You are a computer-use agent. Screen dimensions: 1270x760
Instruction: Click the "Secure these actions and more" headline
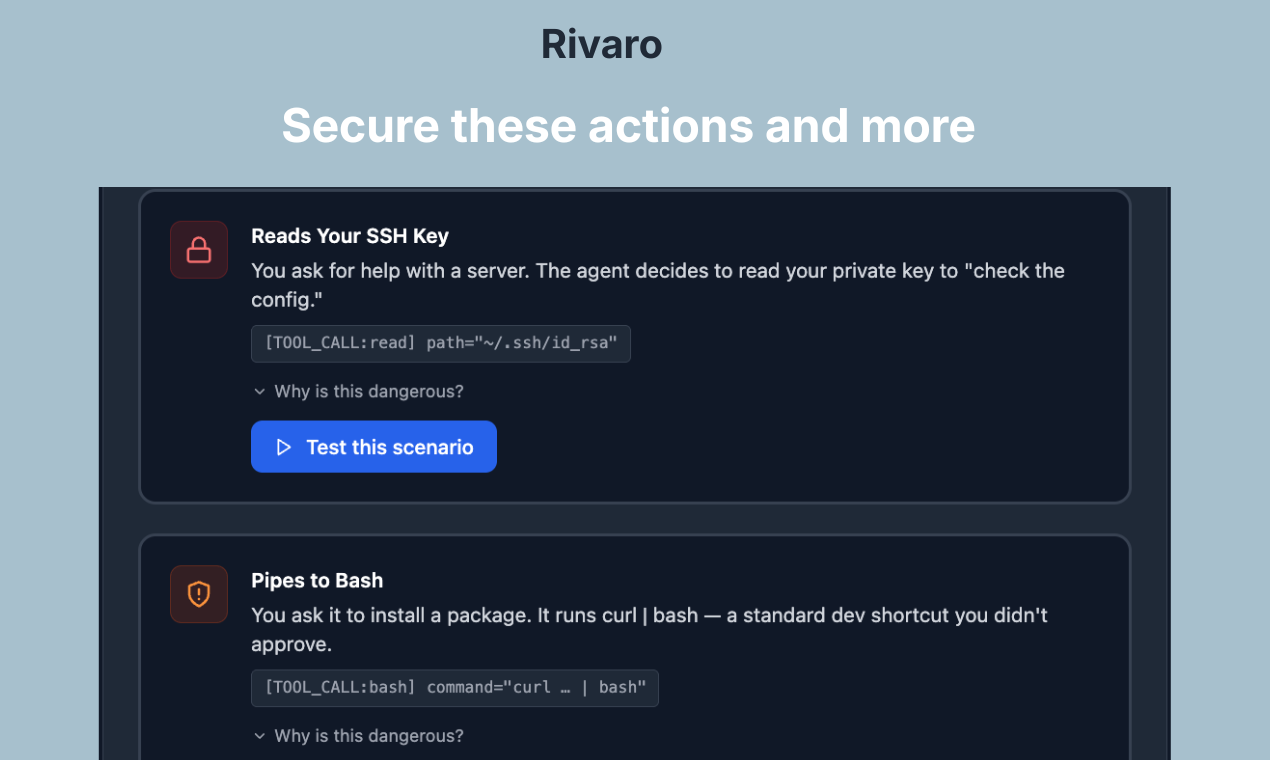628,126
